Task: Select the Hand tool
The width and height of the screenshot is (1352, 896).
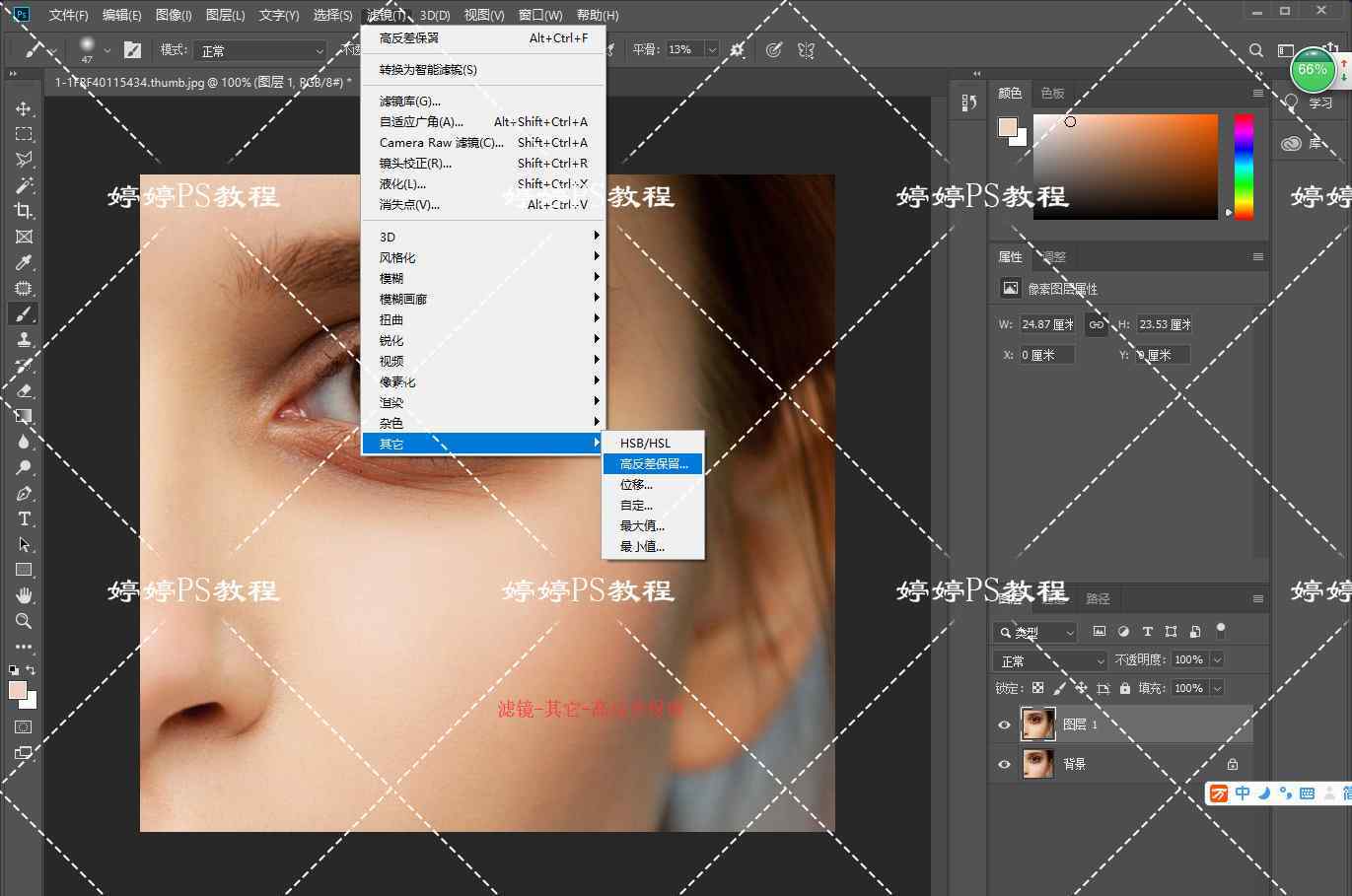Action: pyautogui.click(x=24, y=595)
